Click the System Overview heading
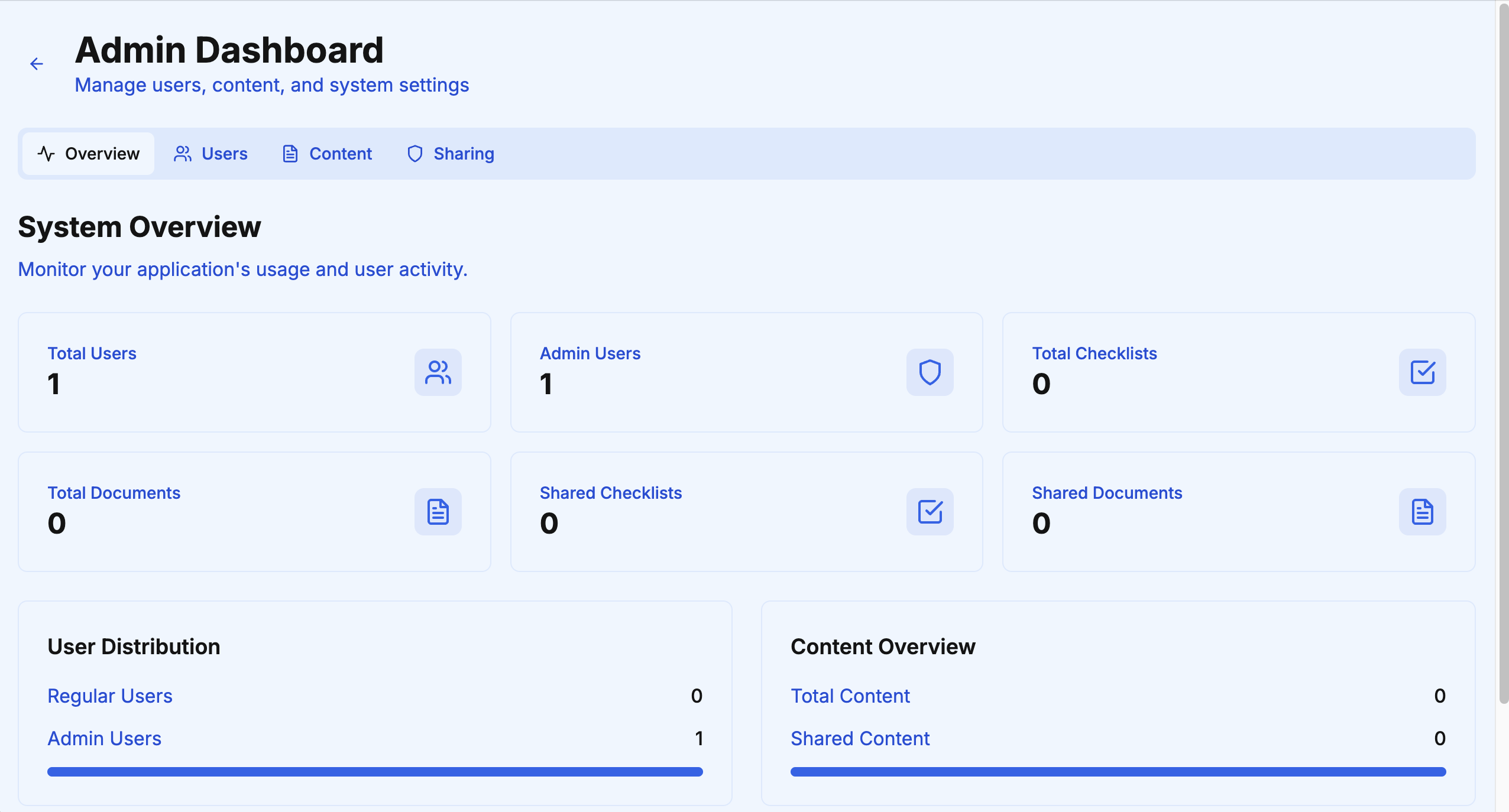Viewport: 1509px width, 812px height. pyautogui.click(x=140, y=227)
